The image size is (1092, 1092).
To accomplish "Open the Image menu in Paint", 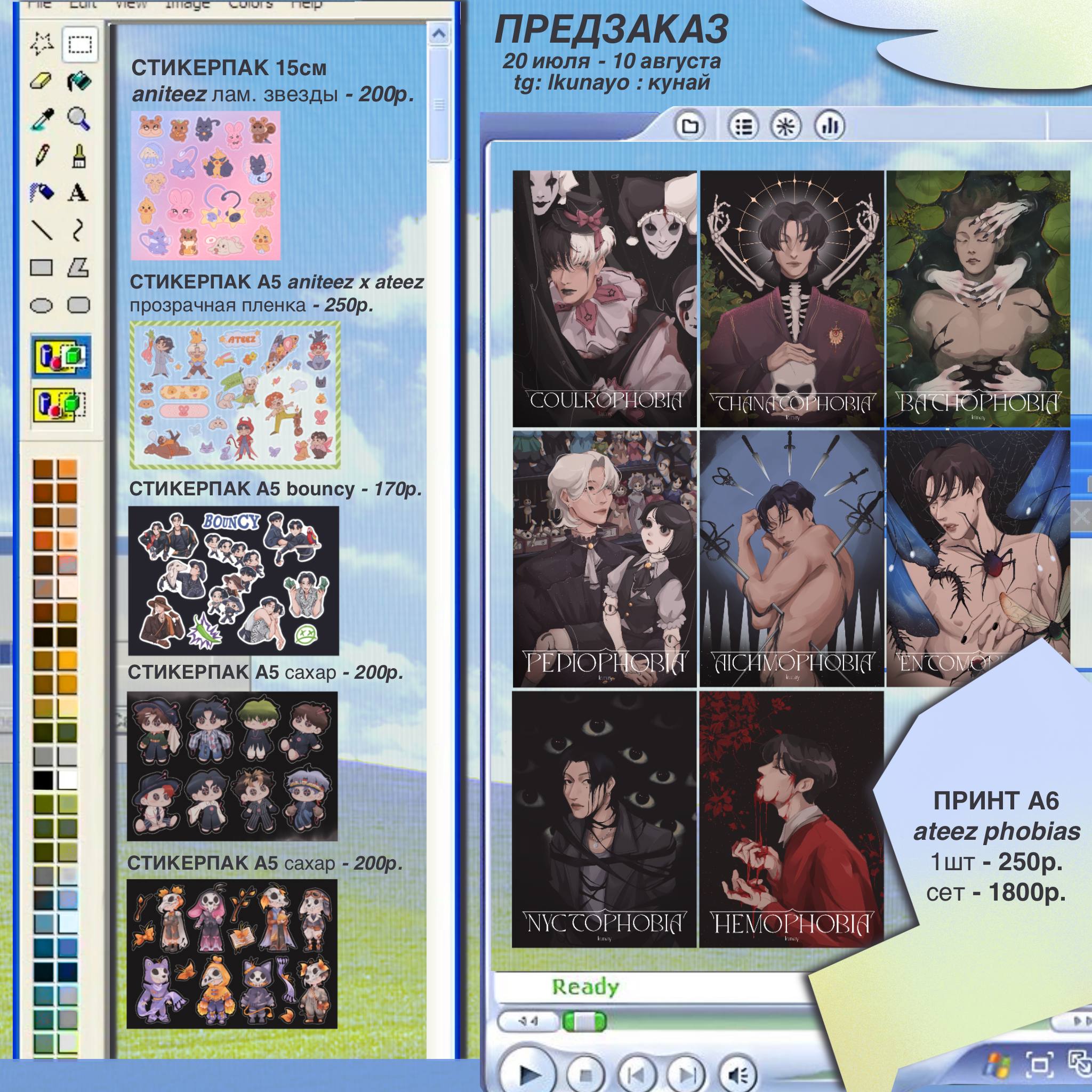I will tap(188, 4).
